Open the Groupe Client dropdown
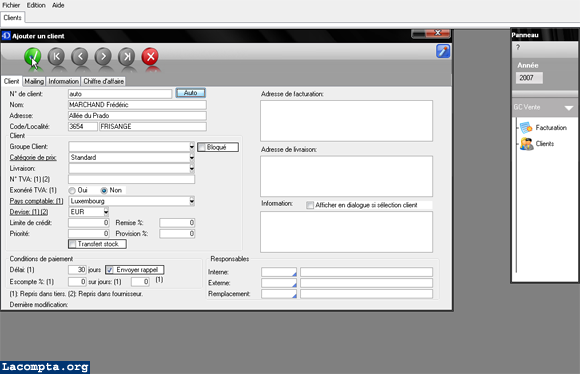The height and width of the screenshot is (374, 580). 192,146
